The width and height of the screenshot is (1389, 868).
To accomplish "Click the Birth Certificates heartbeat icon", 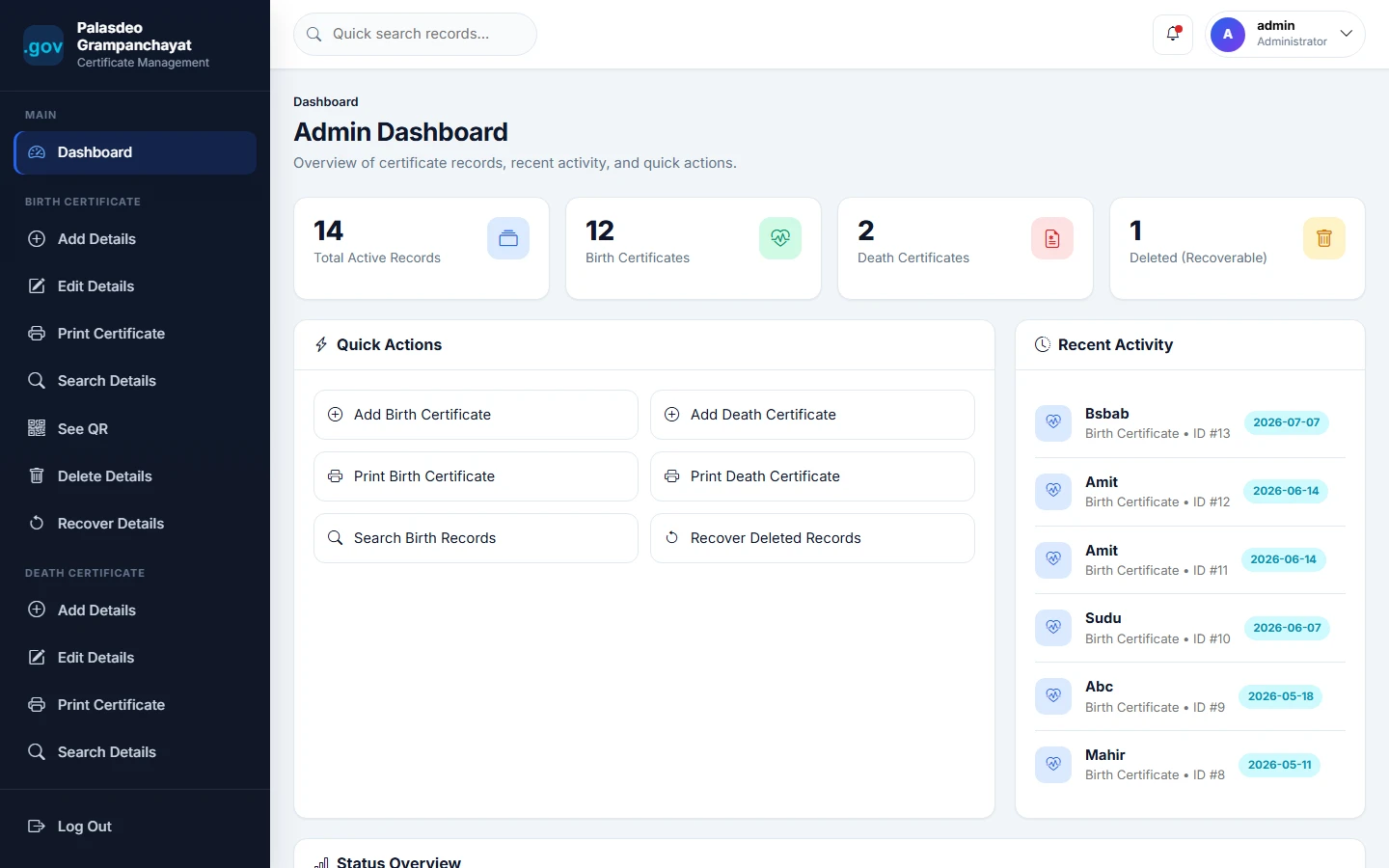I will click(780, 238).
